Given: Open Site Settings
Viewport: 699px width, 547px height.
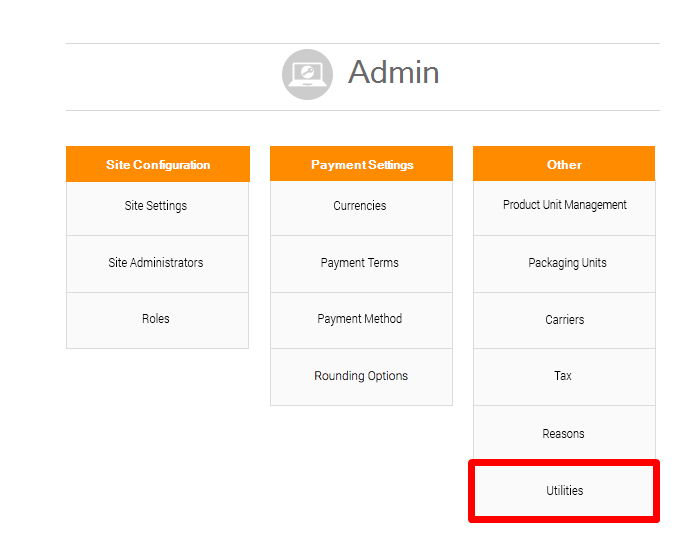Looking at the screenshot, I should [156, 206].
